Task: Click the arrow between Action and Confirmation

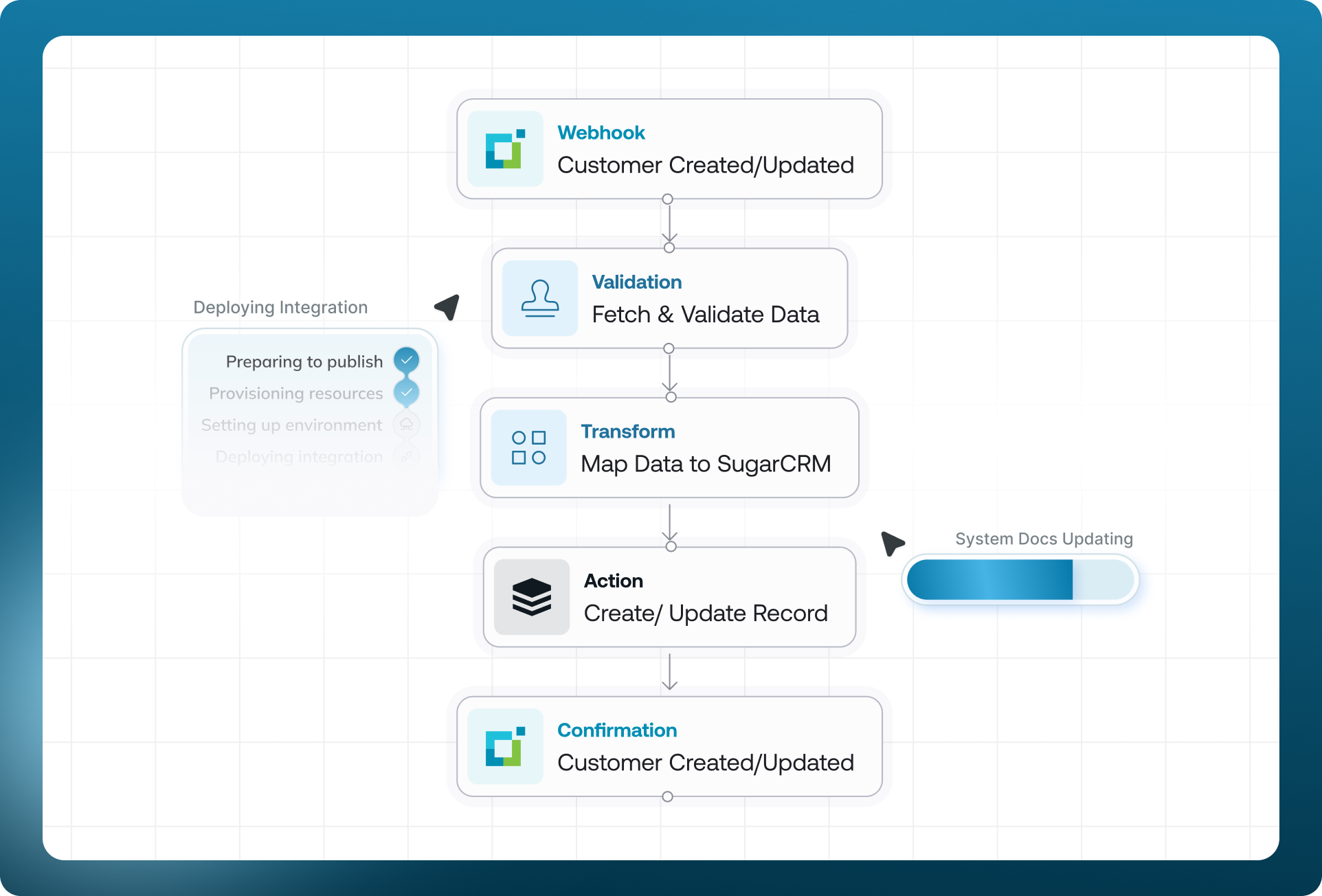Action: [670, 672]
